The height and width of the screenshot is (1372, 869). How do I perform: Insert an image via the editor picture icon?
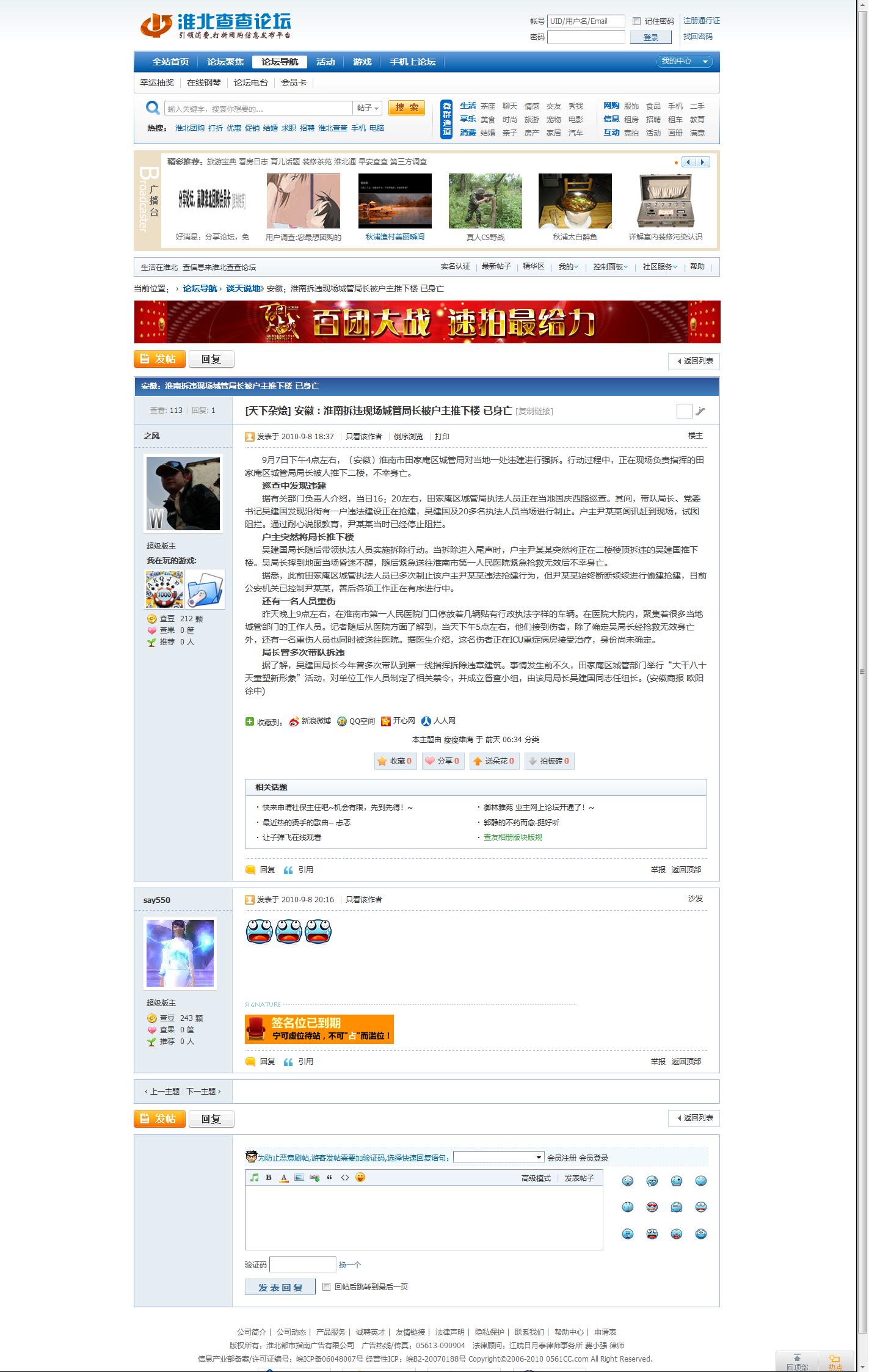pos(299,1178)
